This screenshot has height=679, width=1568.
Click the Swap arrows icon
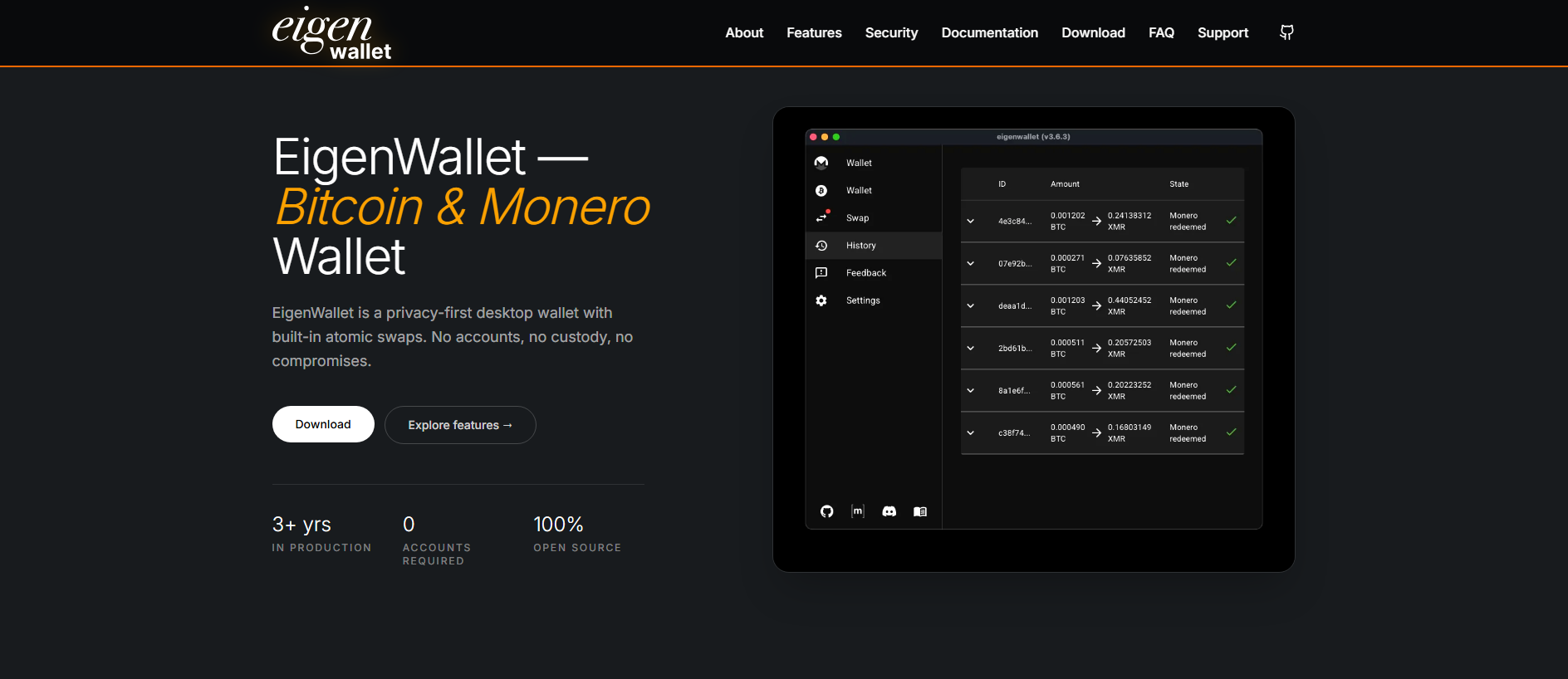click(821, 217)
